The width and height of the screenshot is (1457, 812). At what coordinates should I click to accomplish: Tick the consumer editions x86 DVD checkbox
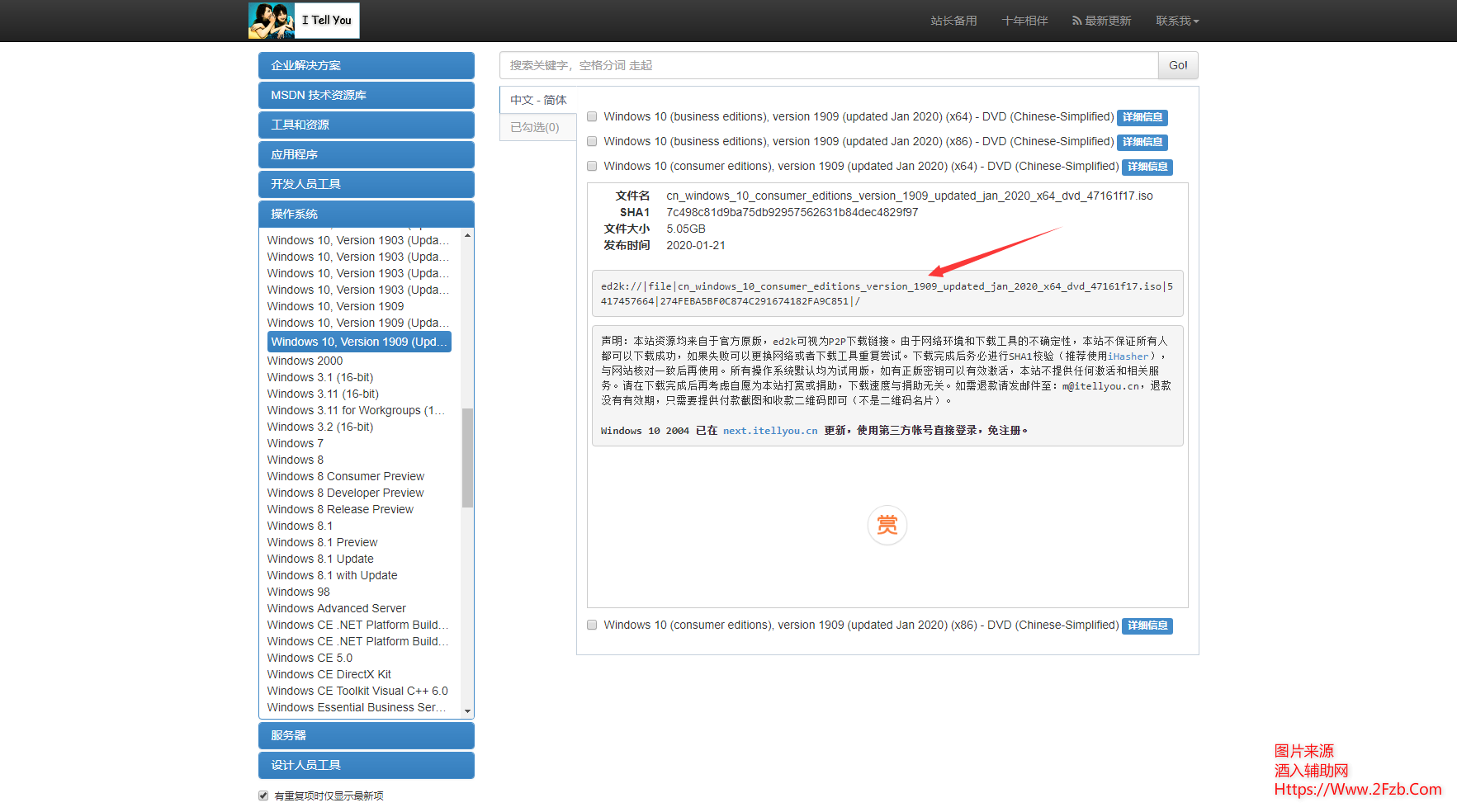[x=592, y=626]
